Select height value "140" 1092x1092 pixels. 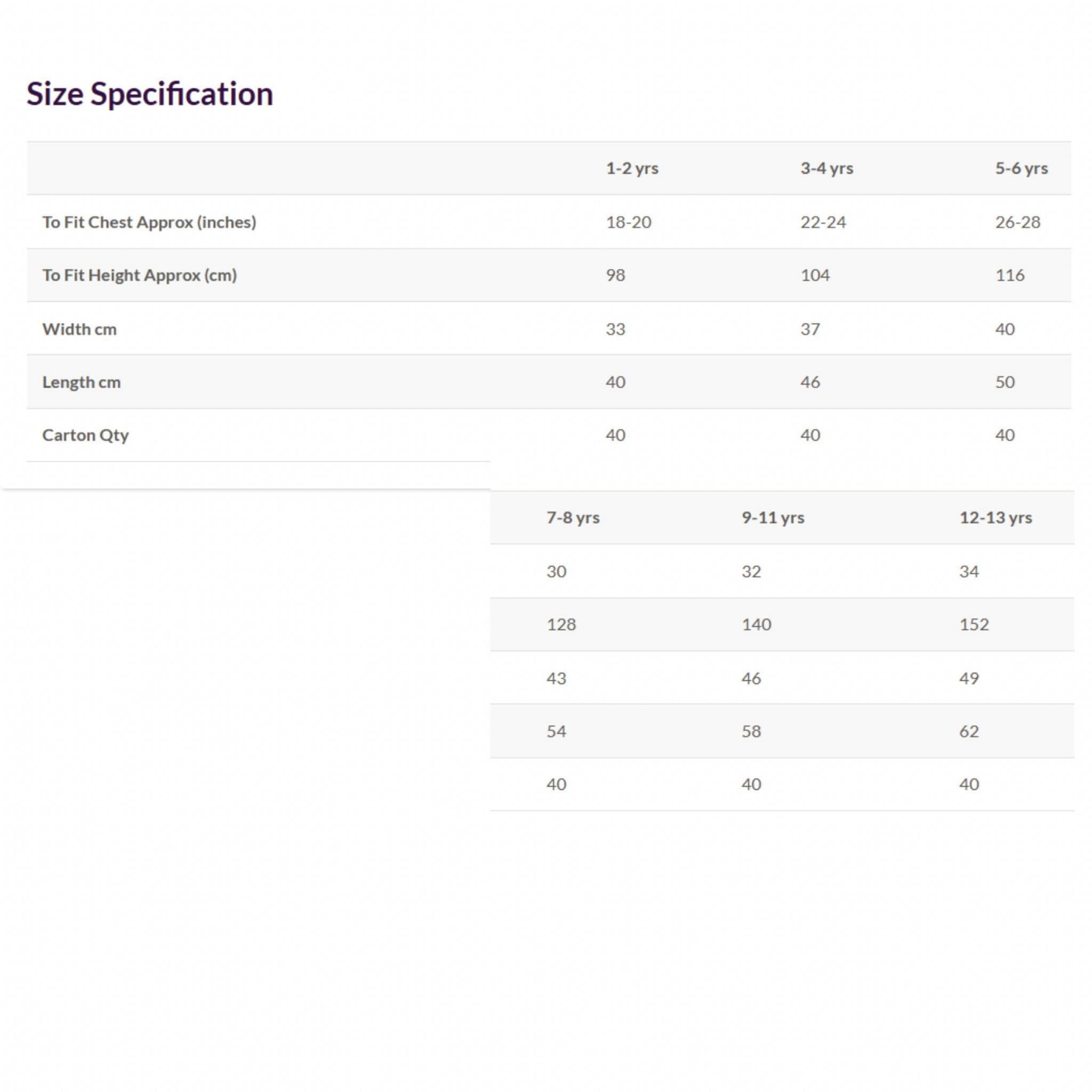tap(756, 624)
